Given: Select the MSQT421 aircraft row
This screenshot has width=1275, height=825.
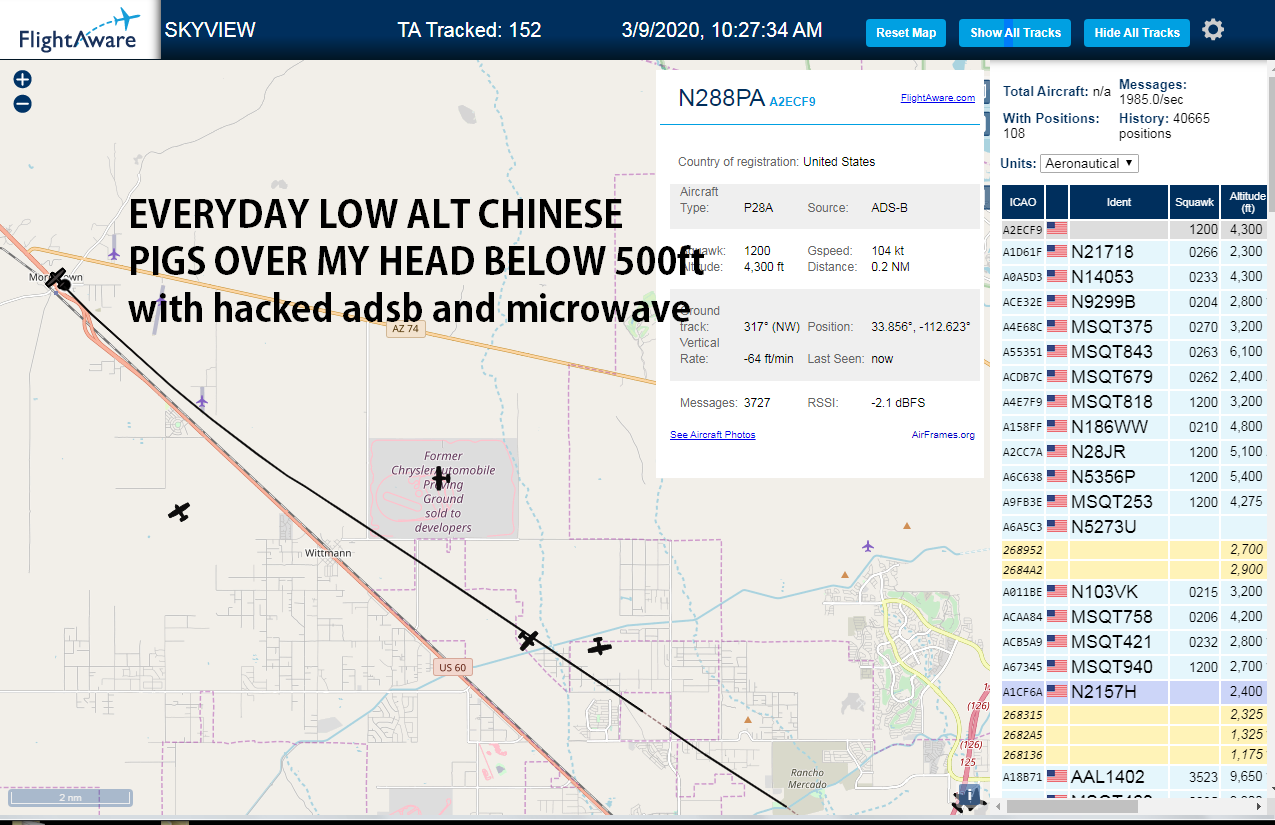Looking at the screenshot, I should click(x=1135, y=641).
